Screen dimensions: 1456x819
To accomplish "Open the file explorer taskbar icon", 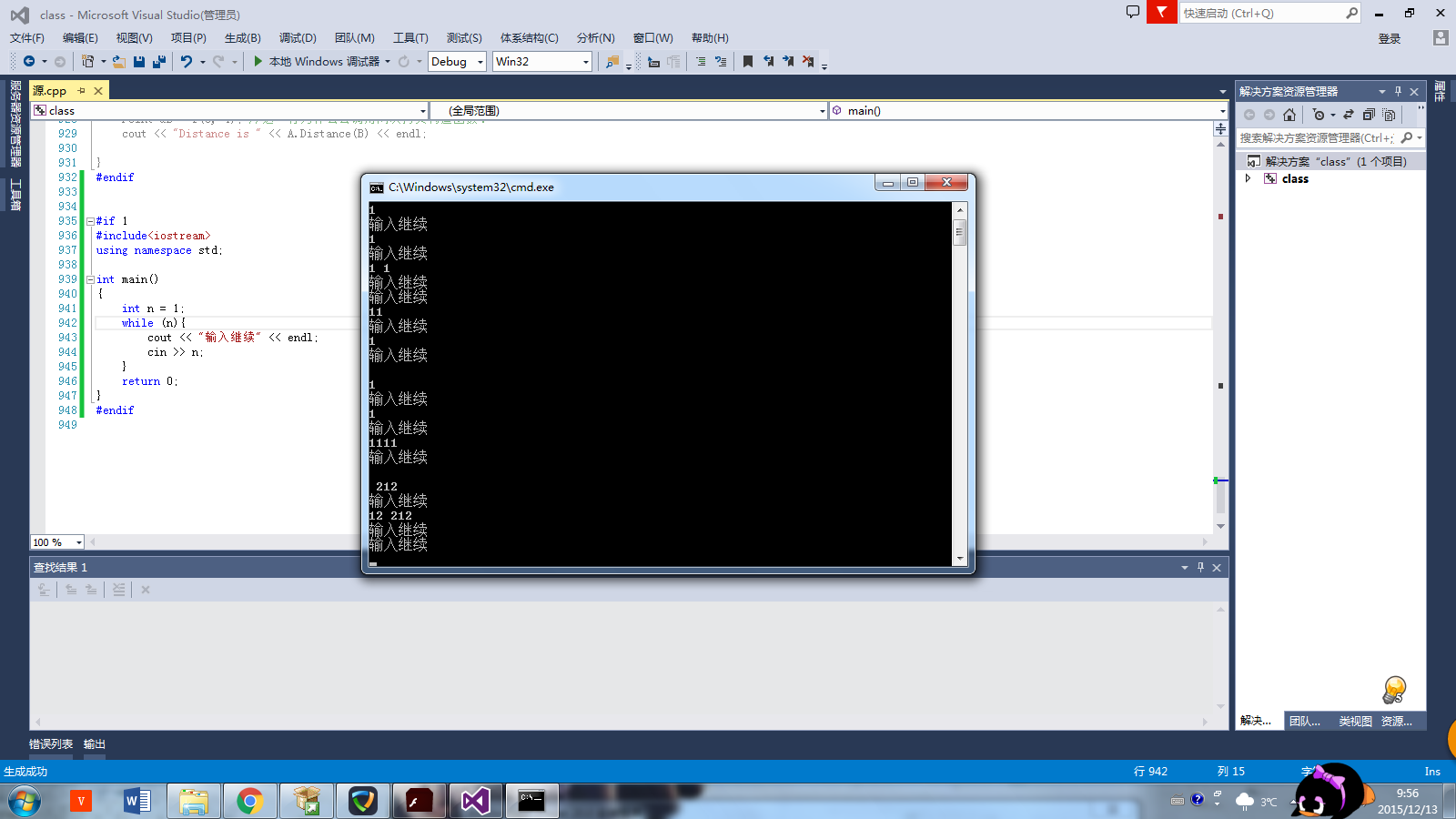I will pos(193,801).
